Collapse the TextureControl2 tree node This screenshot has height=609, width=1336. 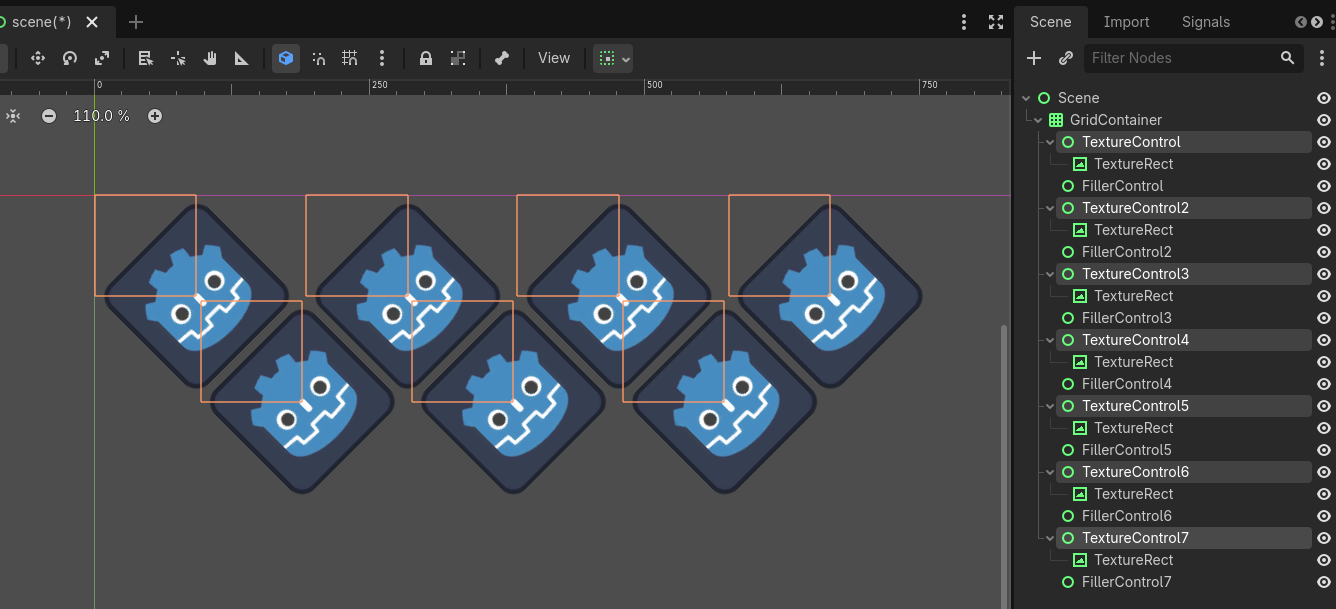[1050, 208]
